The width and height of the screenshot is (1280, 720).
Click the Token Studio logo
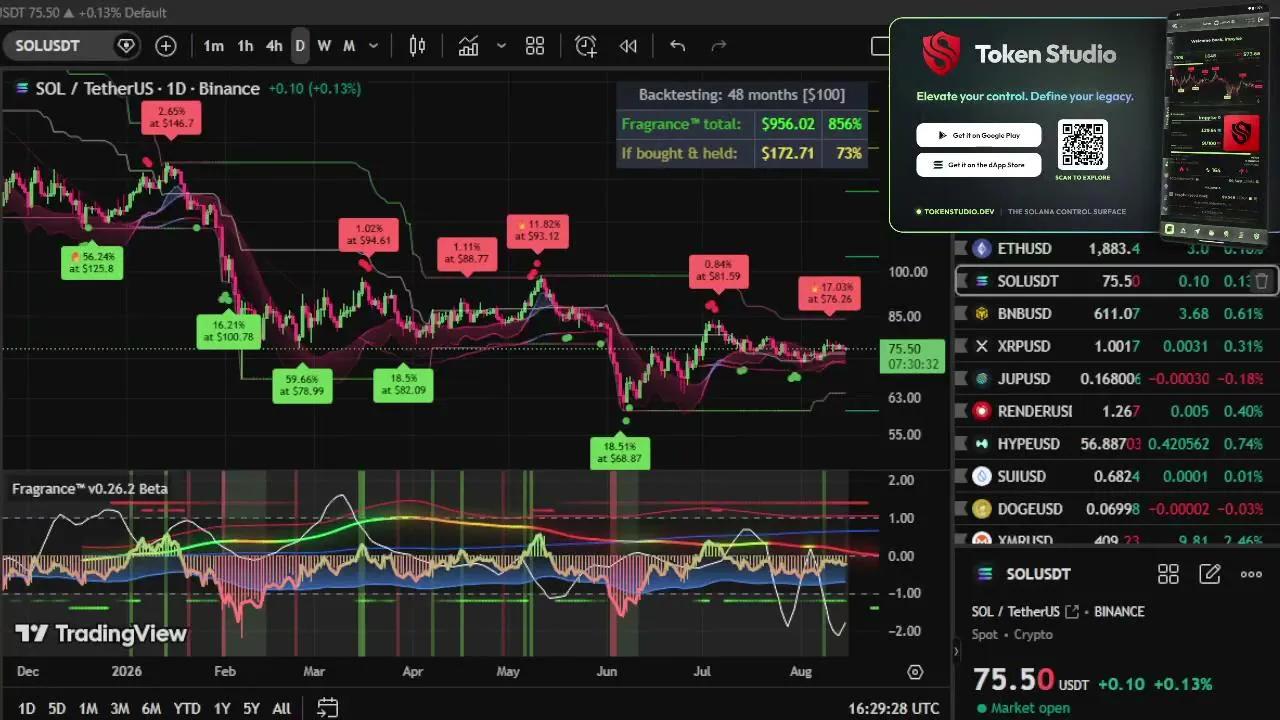(x=941, y=54)
